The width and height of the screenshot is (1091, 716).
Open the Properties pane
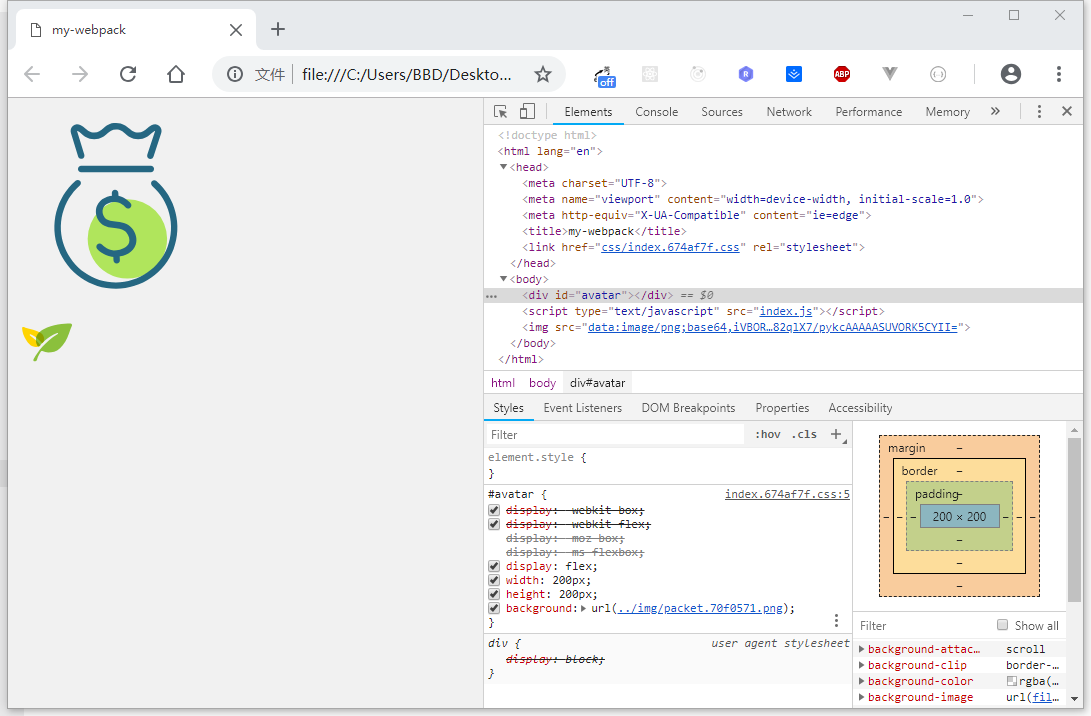click(x=782, y=408)
